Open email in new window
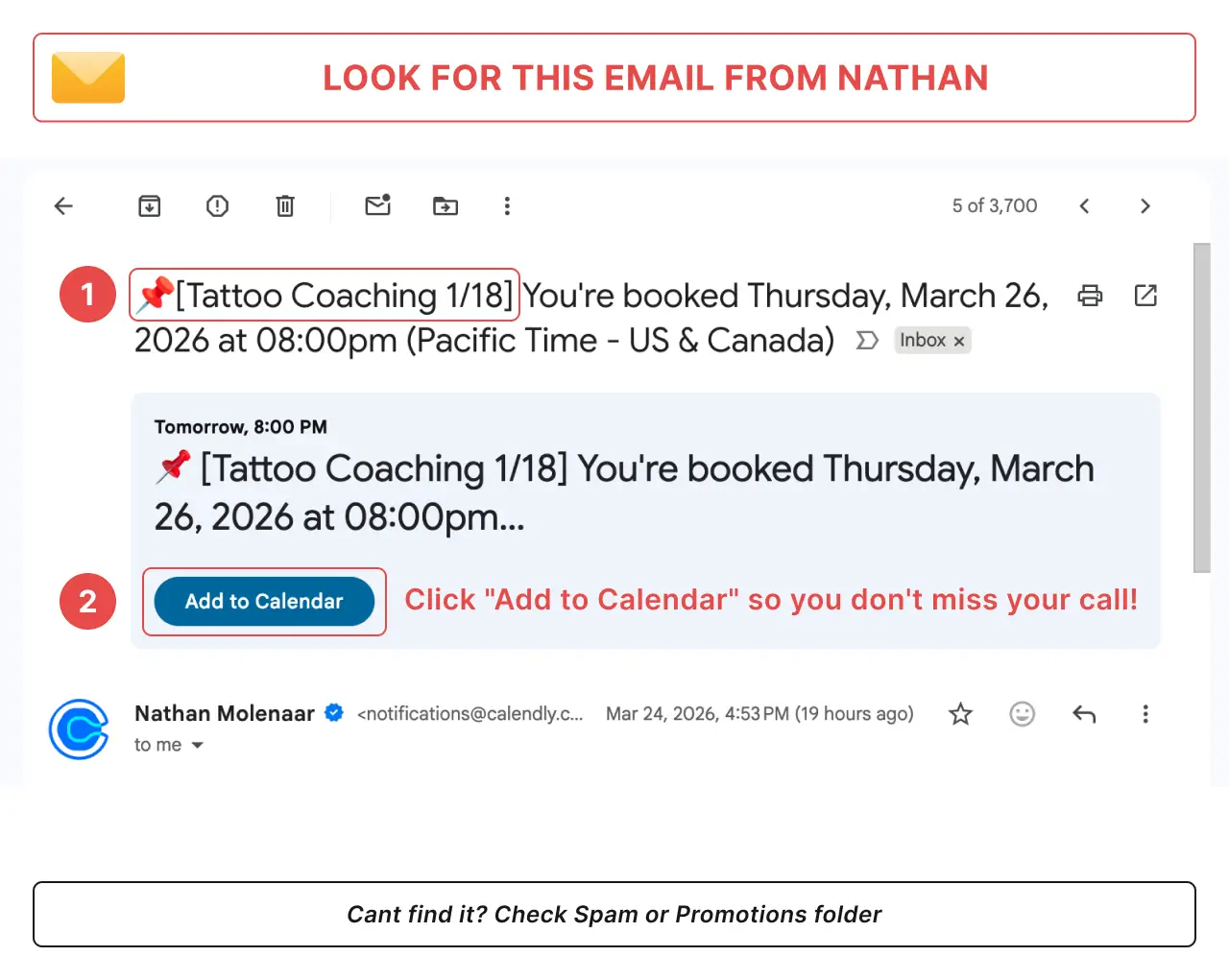This screenshot has height=980, width=1229. (1145, 295)
